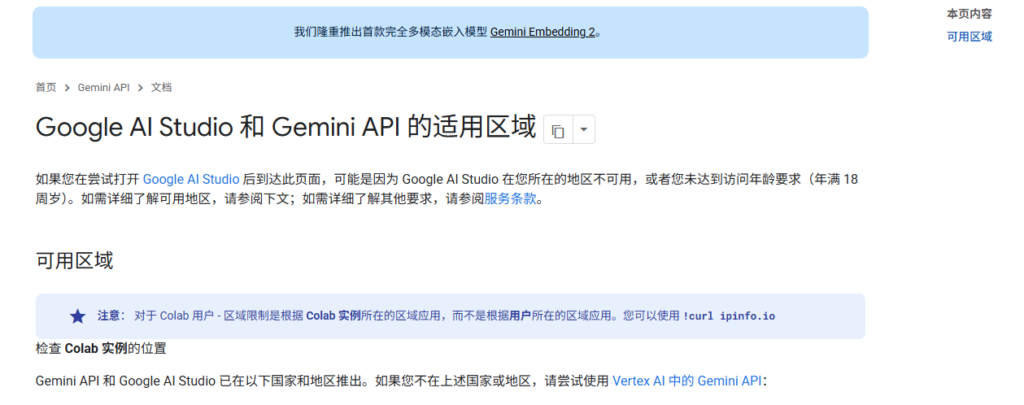Click the 检查 Colab 实例的位置 text line
This screenshot has height=405, width=1024.
pos(100,349)
